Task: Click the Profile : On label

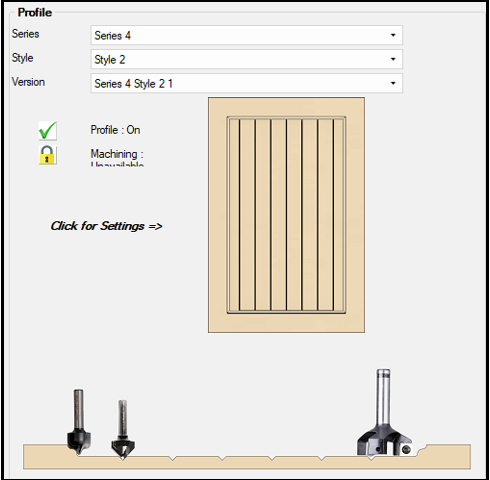Action: coord(115,130)
